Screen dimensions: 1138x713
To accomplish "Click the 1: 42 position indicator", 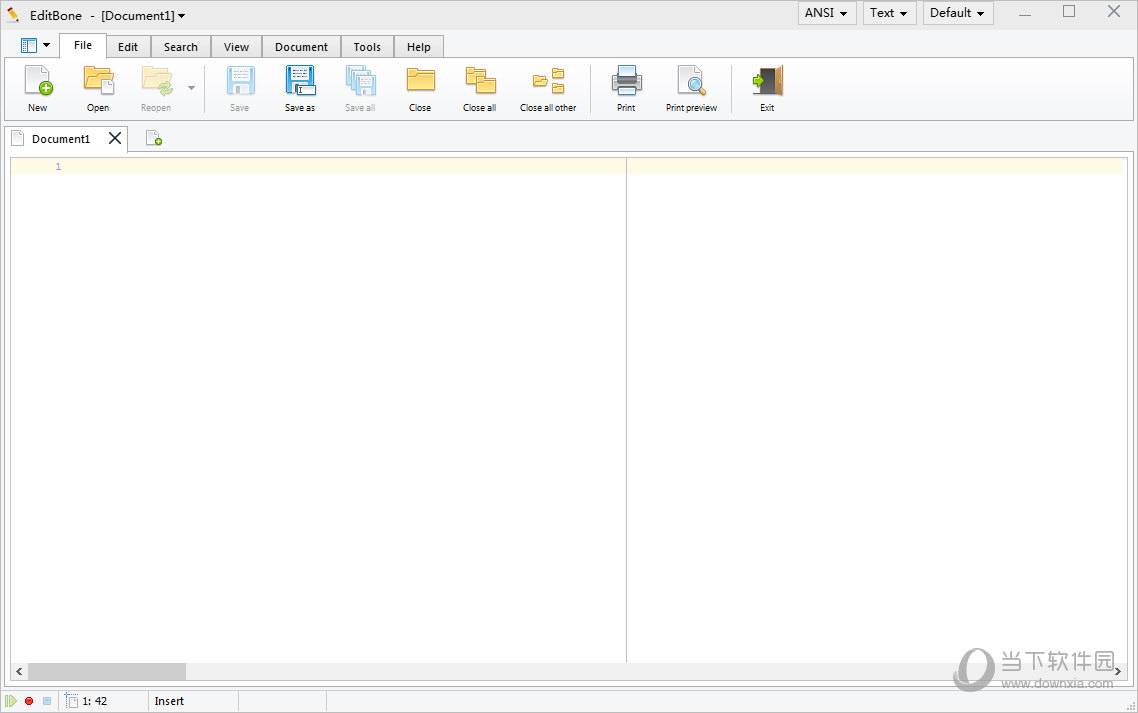I will [x=95, y=701].
